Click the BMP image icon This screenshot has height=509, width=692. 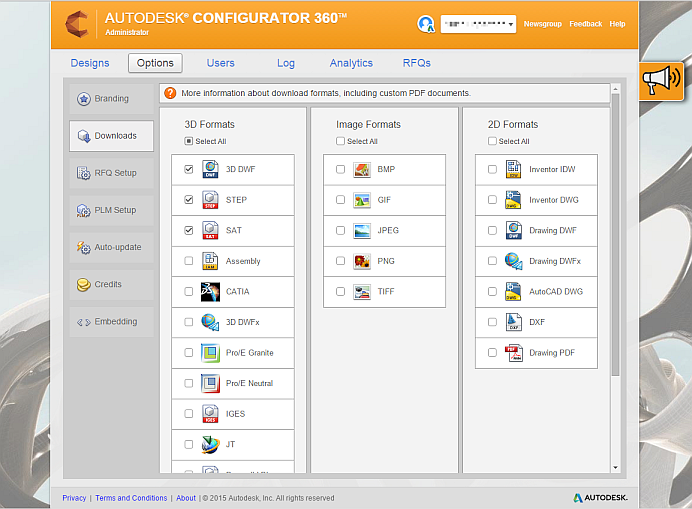362,170
